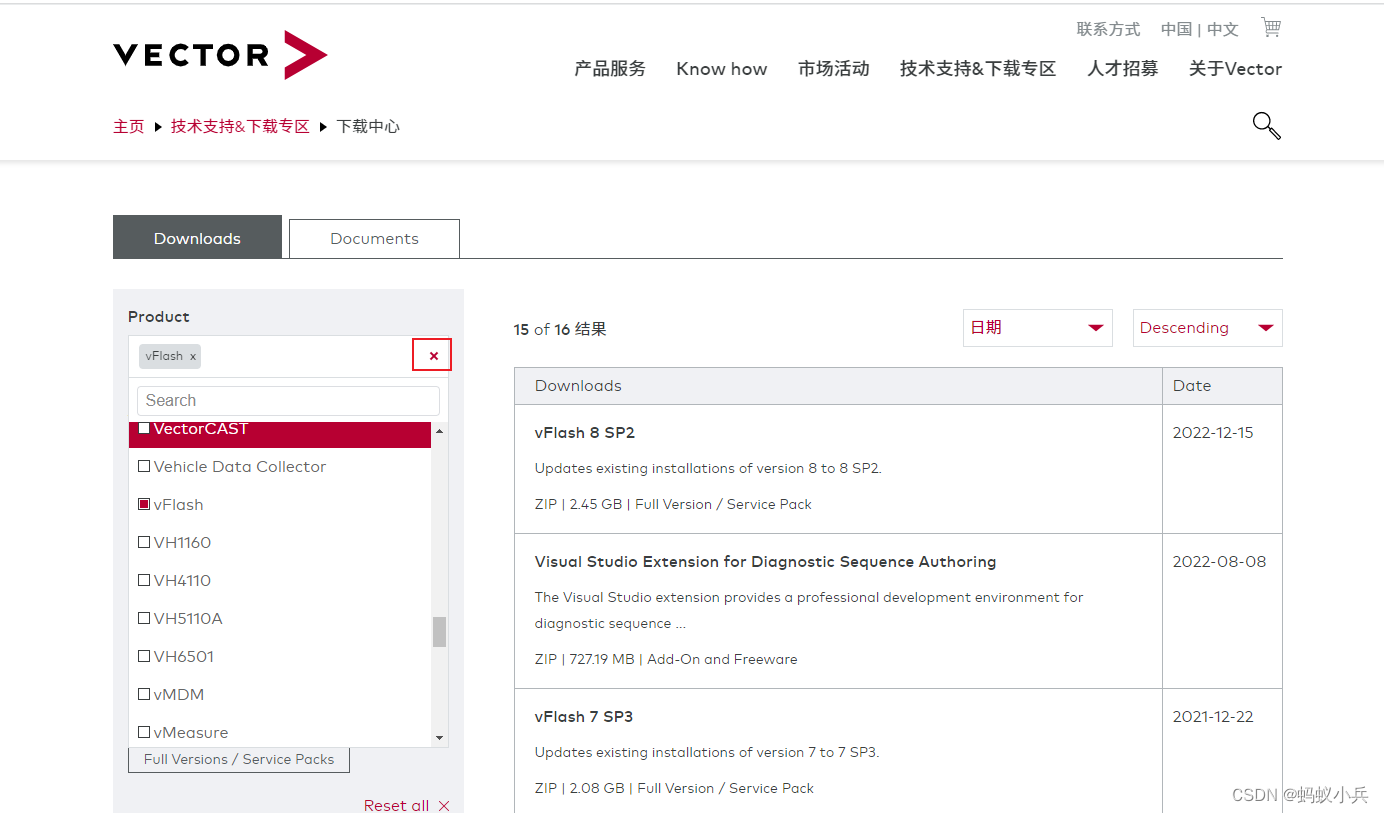Click the ZIP | 727.19 MB file info
The height and width of the screenshot is (813, 1384).
coord(666,659)
